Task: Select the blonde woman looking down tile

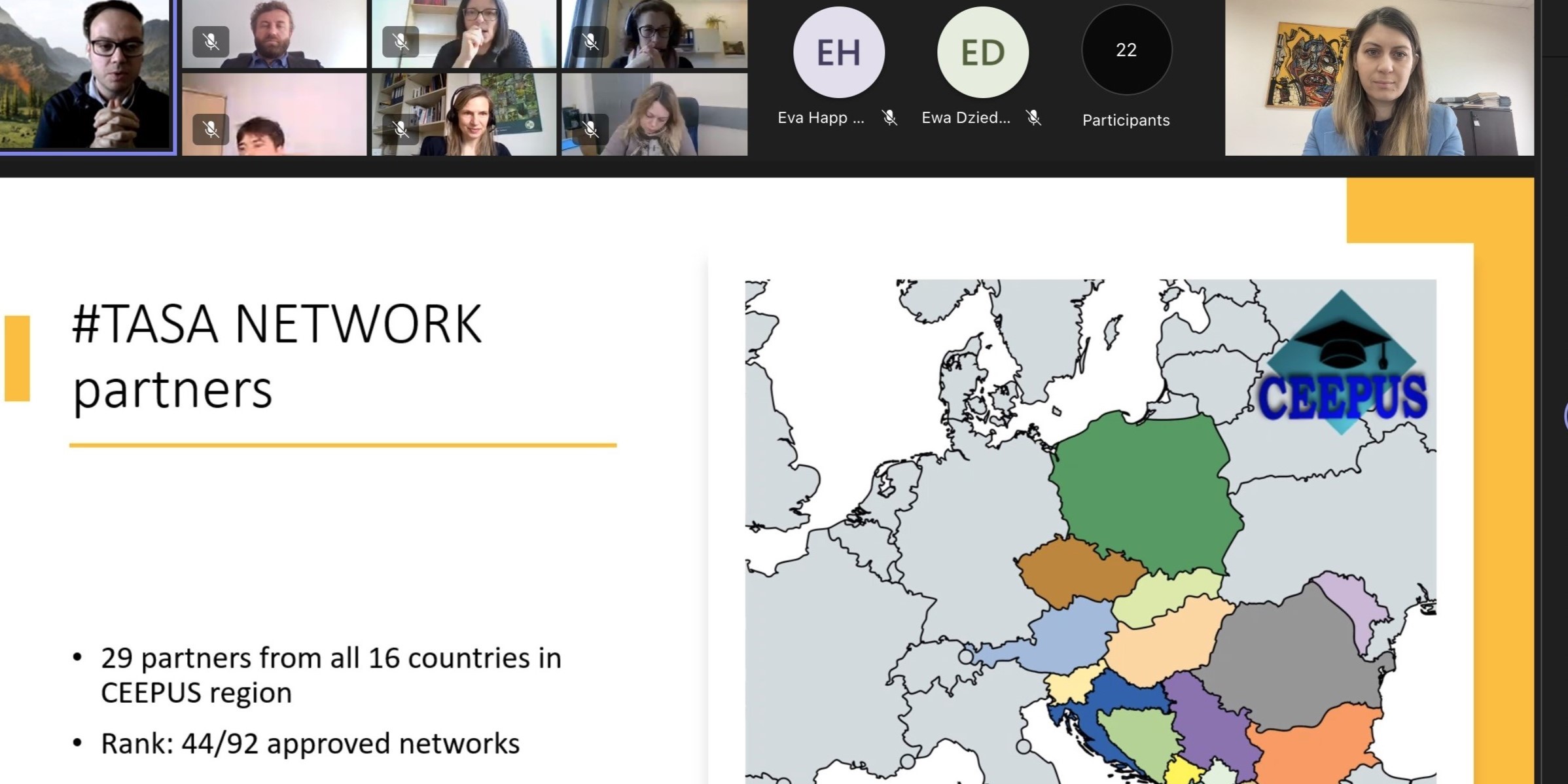Action: (x=654, y=114)
